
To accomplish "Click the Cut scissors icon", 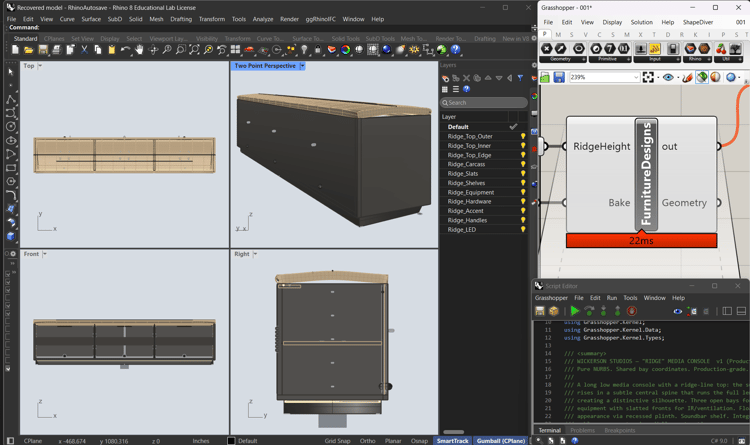I will 84,49.
